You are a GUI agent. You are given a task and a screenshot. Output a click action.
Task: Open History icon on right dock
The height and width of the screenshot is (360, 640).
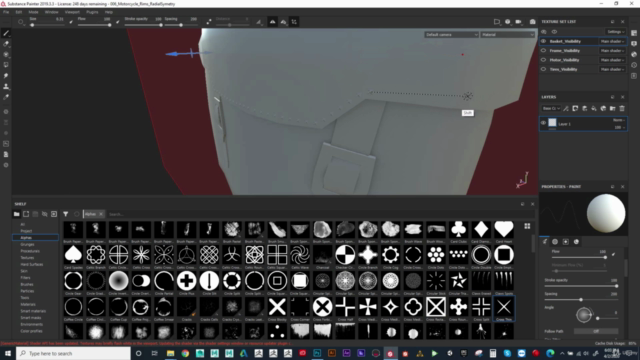click(x=634, y=65)
